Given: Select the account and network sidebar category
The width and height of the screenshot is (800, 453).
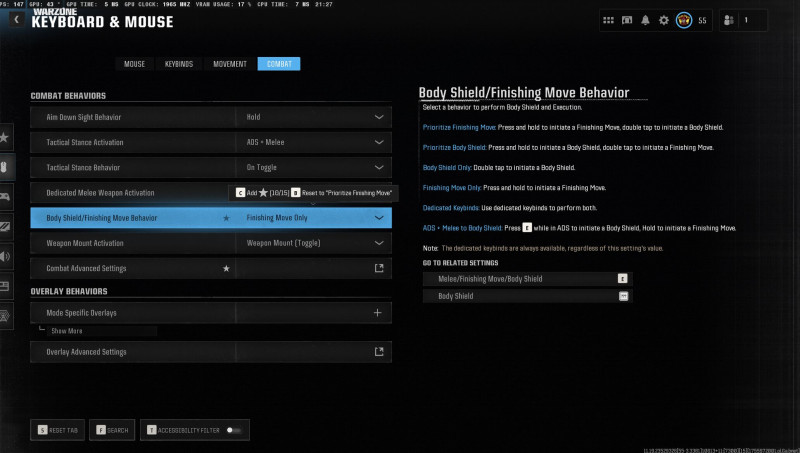Looking at the screenshot, I should coord(5,316).
